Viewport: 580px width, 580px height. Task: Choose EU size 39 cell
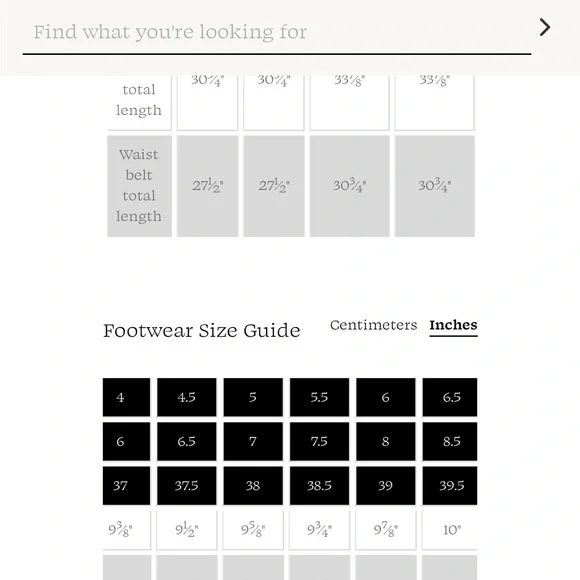pyautogui.click(x=385, y=486)
